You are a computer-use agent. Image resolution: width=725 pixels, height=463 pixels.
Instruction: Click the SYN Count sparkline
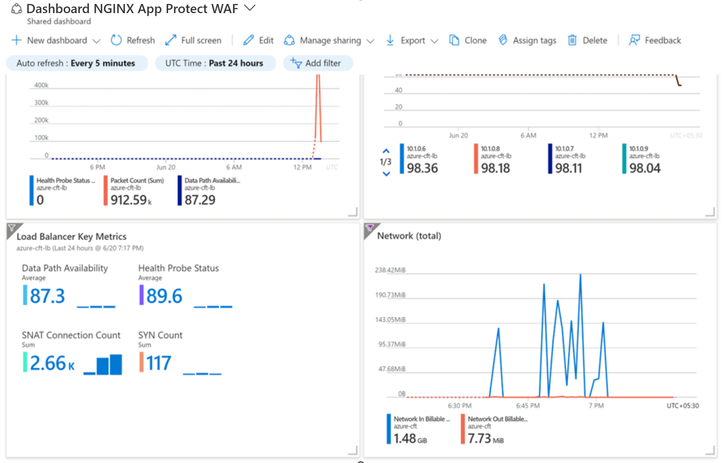(x=202, y=373)
